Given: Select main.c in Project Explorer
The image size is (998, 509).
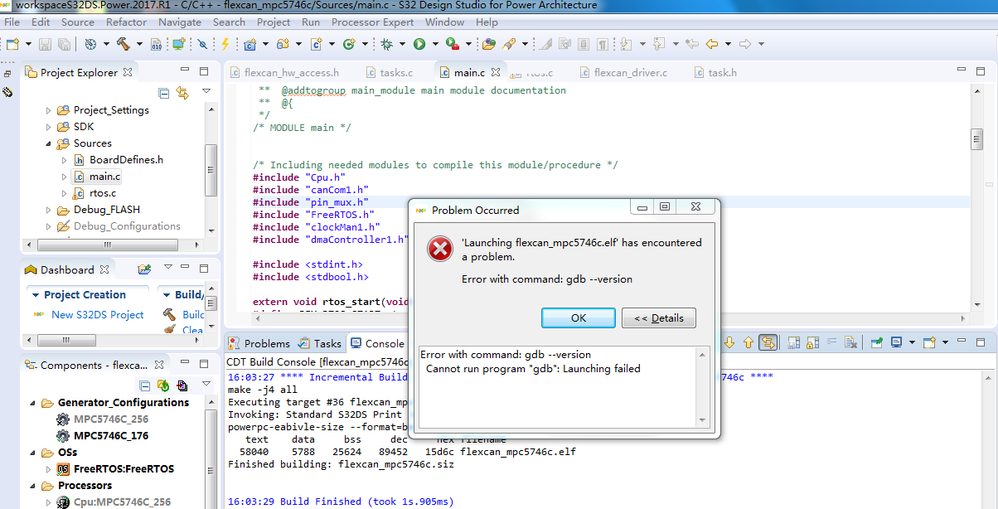Looking at the screenshot, I should click(x=105, y=176).
